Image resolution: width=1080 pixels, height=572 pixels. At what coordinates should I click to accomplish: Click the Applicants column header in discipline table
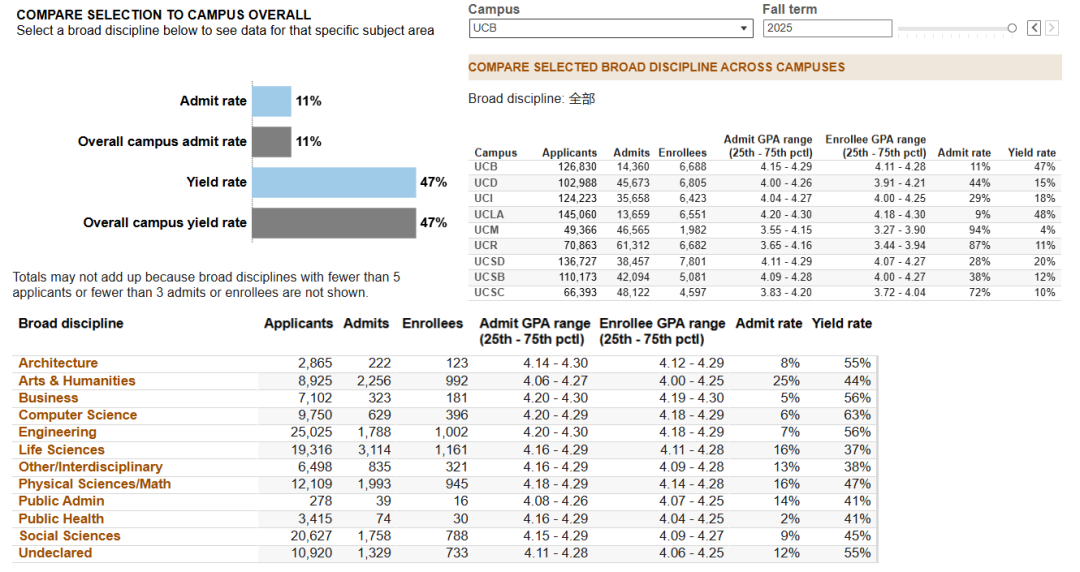coord(298,324)
